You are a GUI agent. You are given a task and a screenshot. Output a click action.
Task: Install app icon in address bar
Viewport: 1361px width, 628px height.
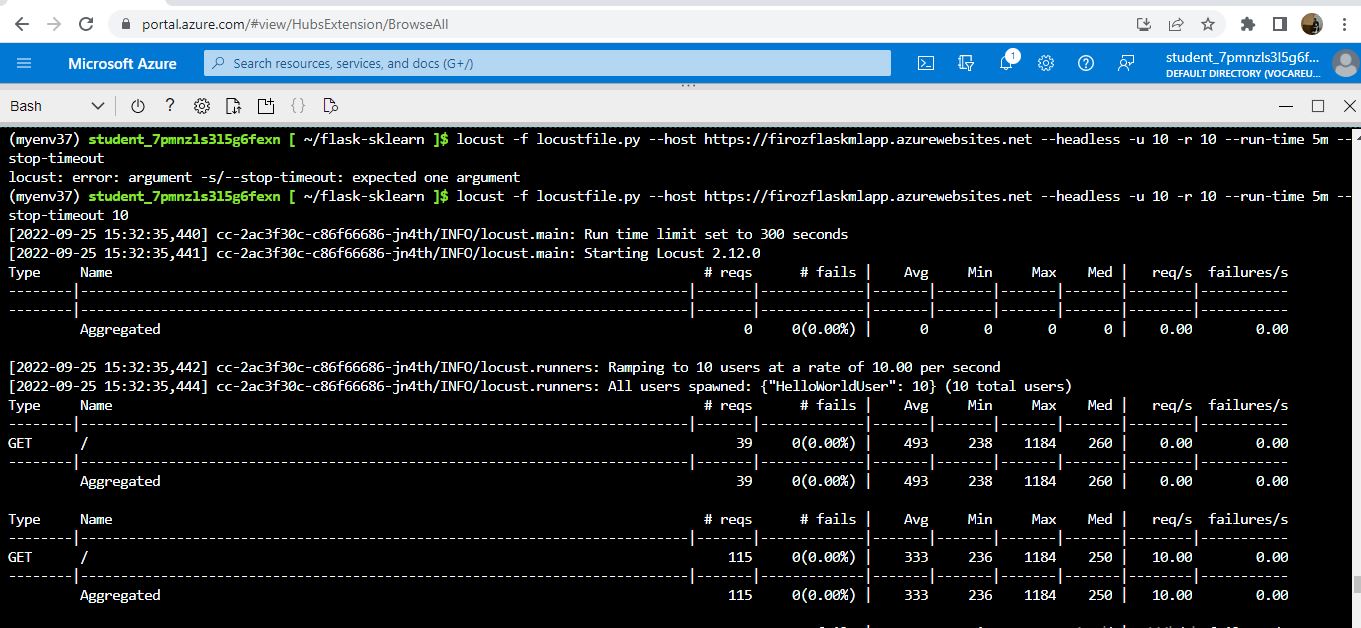pyautogui.click(x=1144, y=24)
